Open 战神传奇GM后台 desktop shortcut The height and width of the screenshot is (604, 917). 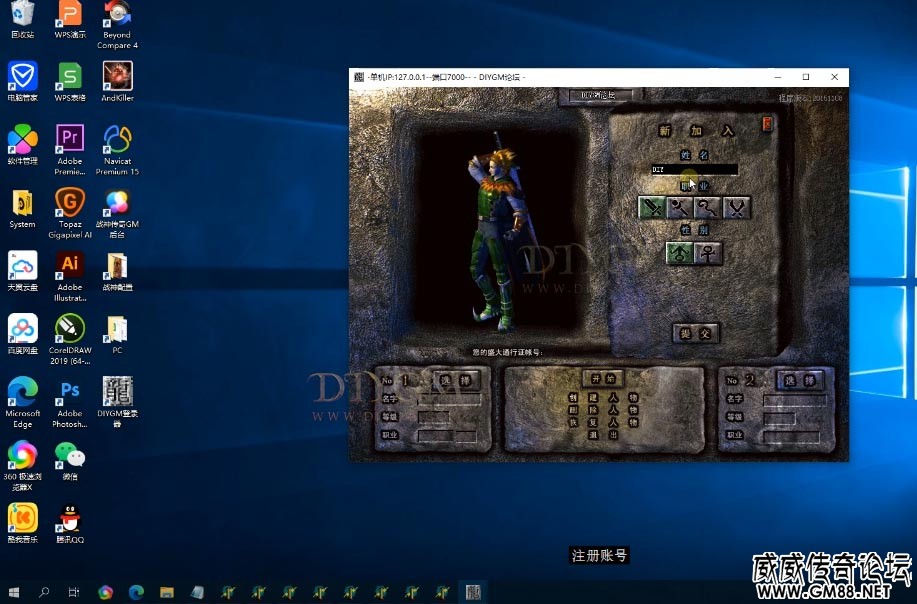pos(118,213)
